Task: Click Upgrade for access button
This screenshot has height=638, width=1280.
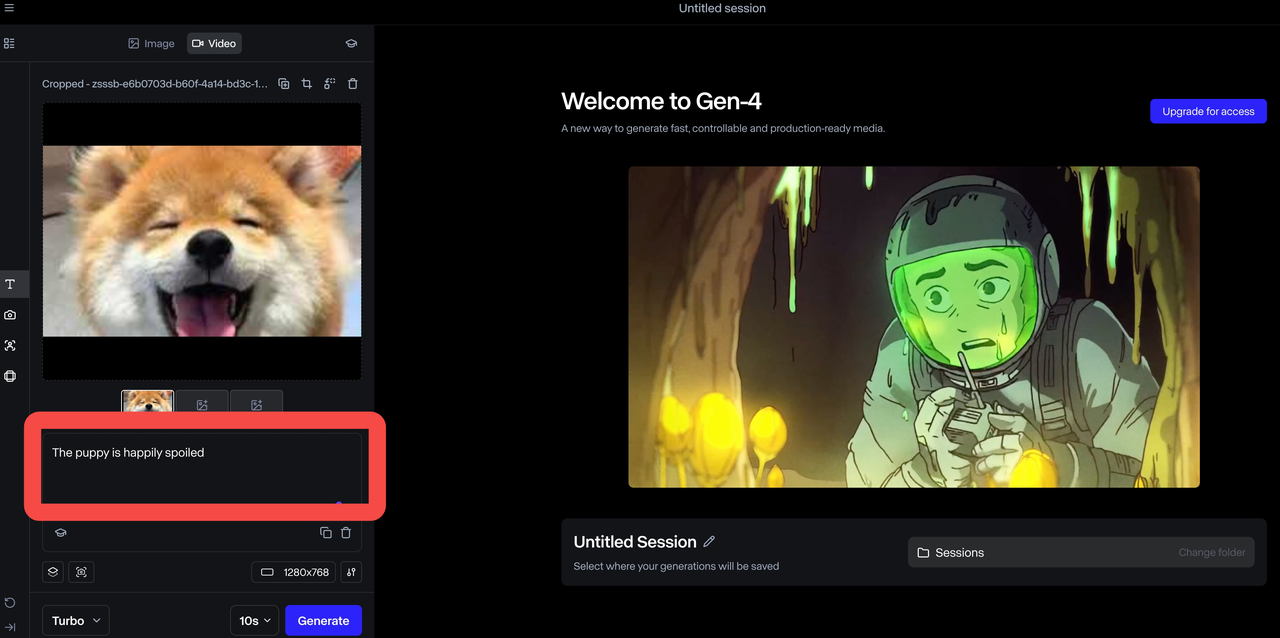Action: (1208, 111)
